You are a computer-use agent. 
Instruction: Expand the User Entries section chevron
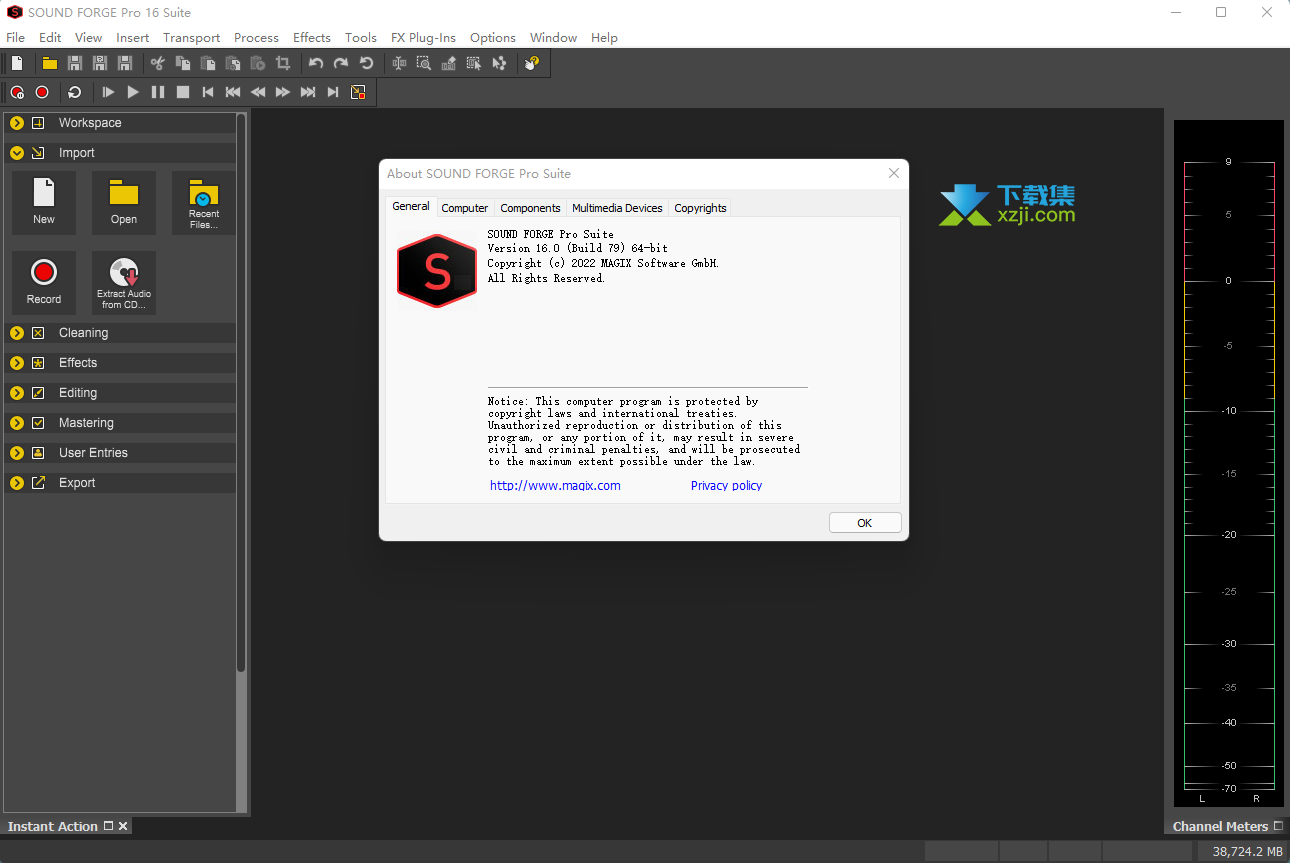[x=17, y=453]
